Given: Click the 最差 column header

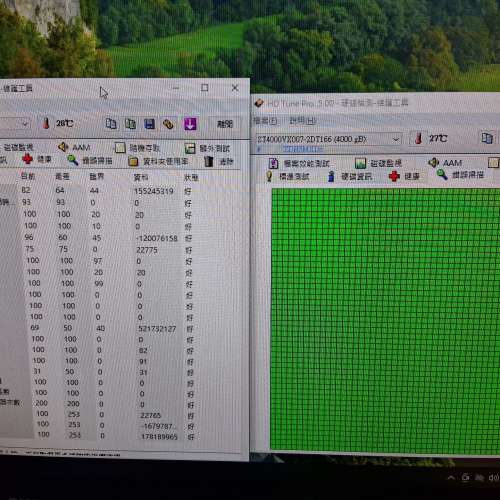Looking at the screenshot, I should point(62,176).
